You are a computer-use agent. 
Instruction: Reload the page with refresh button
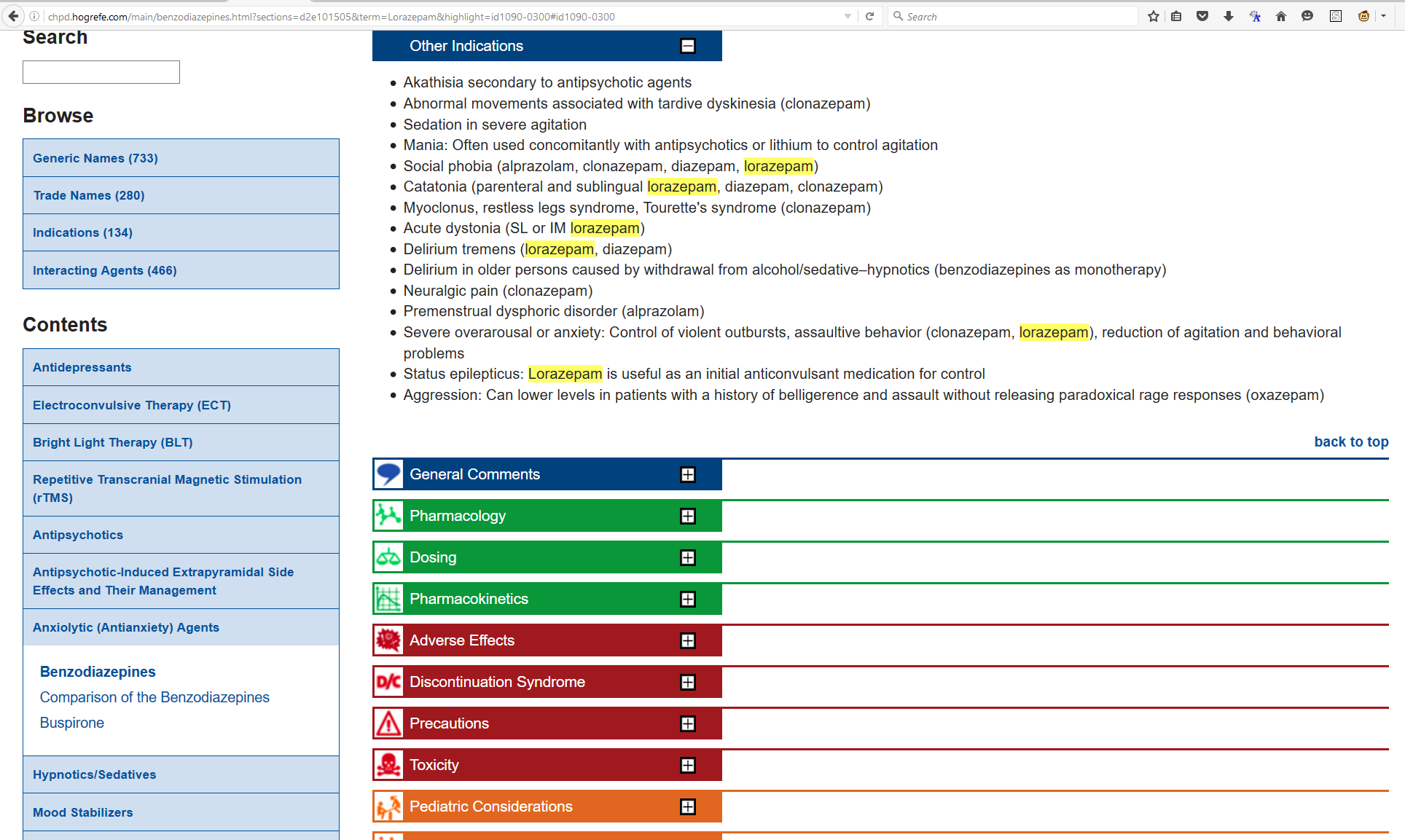coord(869,16)
